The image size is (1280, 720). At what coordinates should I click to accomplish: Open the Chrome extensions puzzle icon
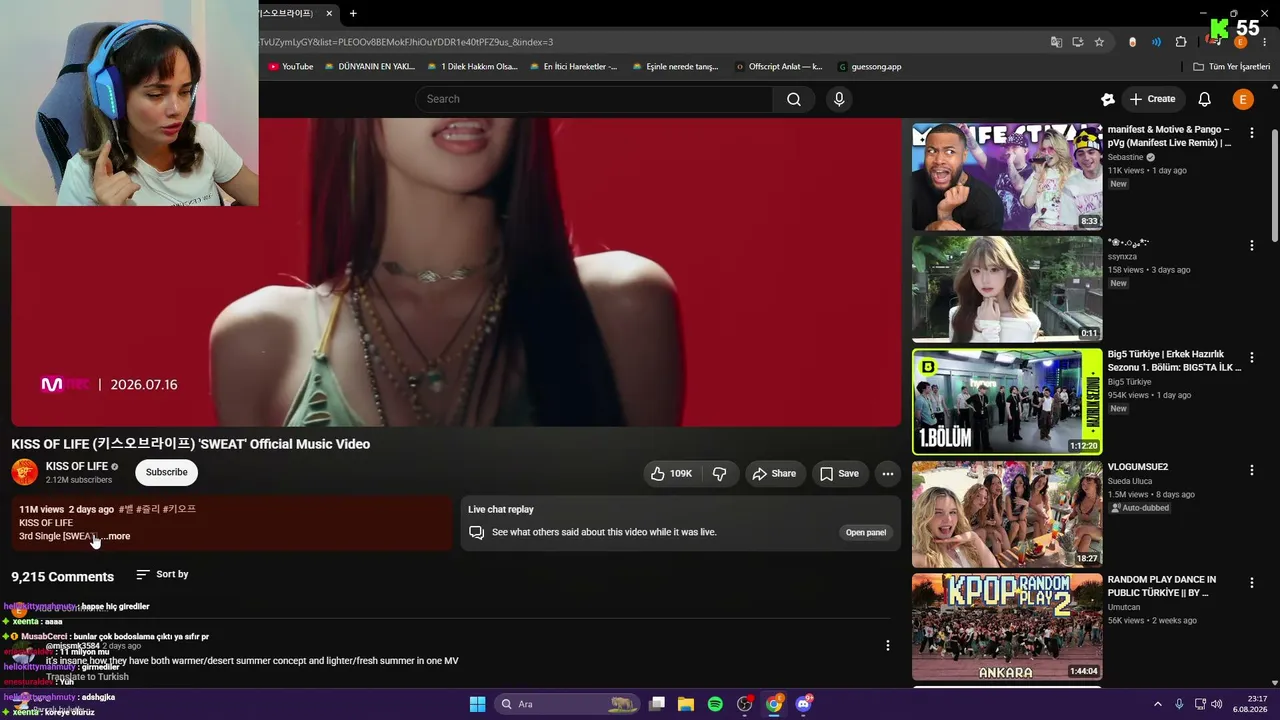click(1181, 42)
